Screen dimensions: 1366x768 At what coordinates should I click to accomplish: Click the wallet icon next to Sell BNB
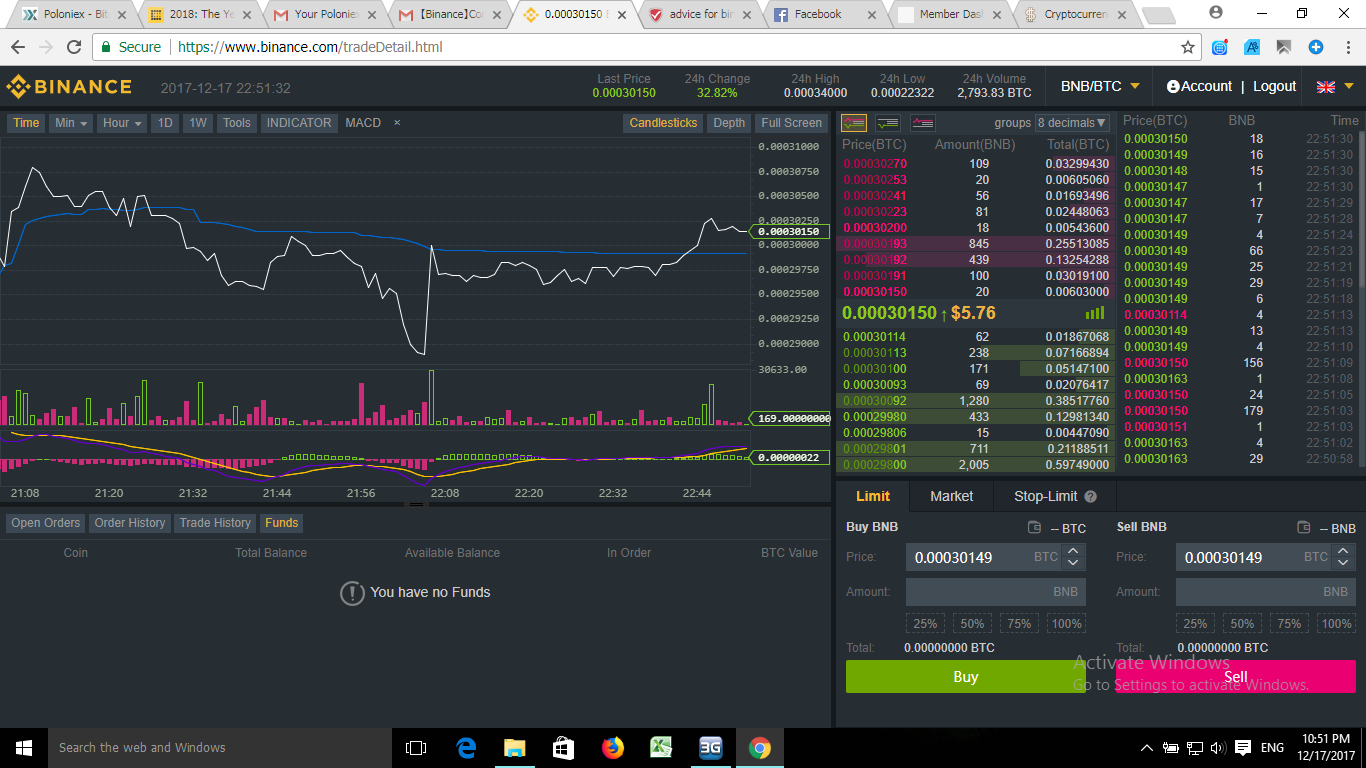pyautogui.click(x=1304, y=527)
